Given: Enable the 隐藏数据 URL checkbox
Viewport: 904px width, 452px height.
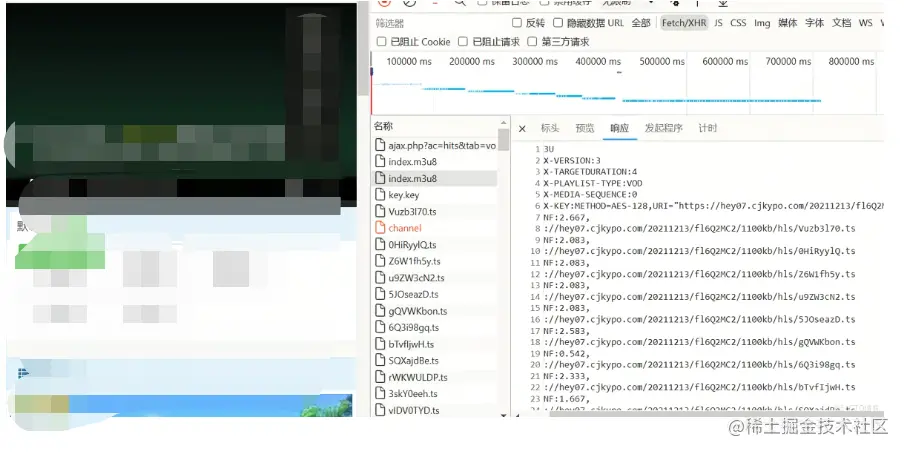Looking at the screenshot, I should tap(558, 23).
